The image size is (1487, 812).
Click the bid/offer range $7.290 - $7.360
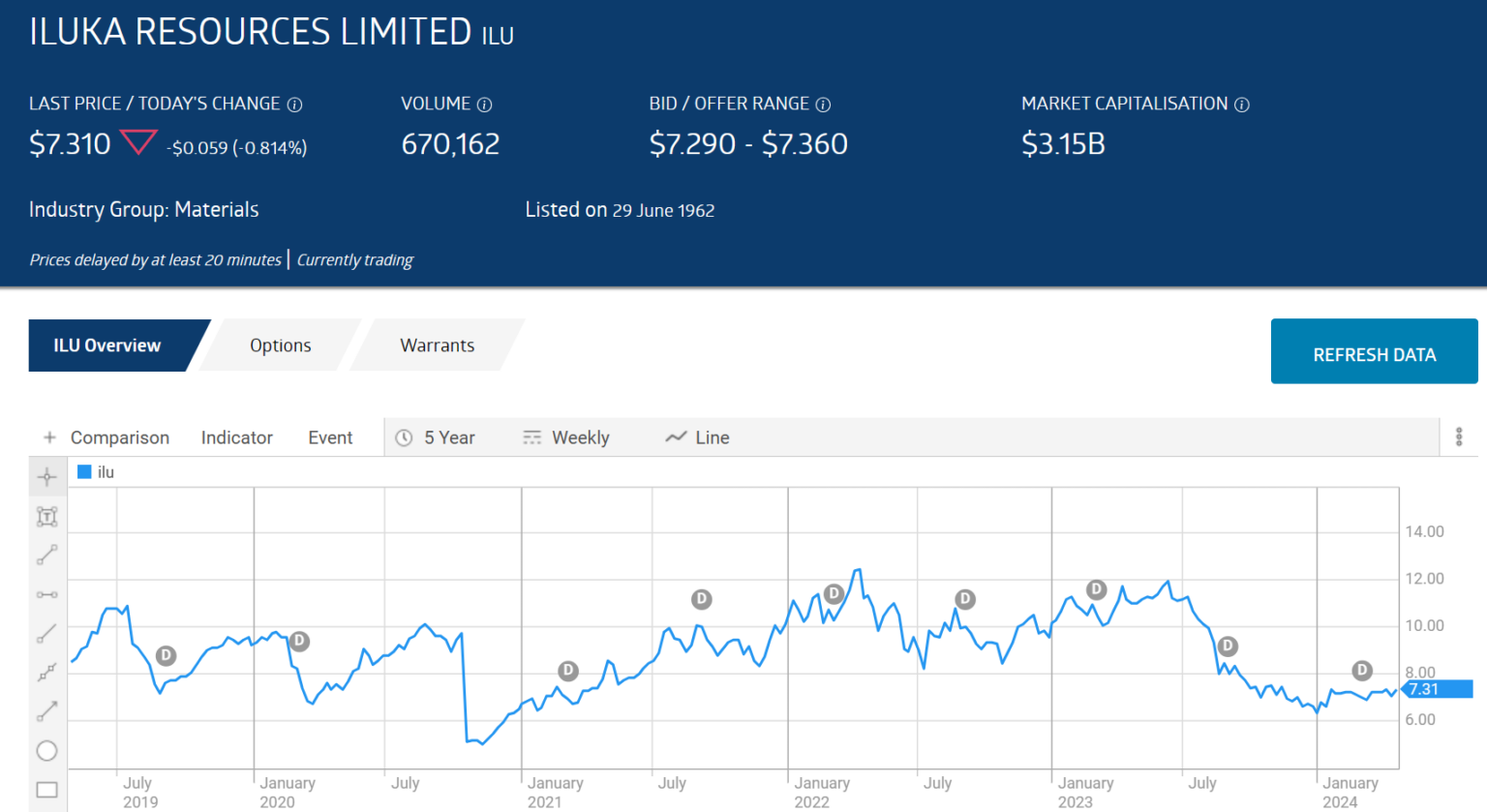pyautogui.click(x=748, y=144)
